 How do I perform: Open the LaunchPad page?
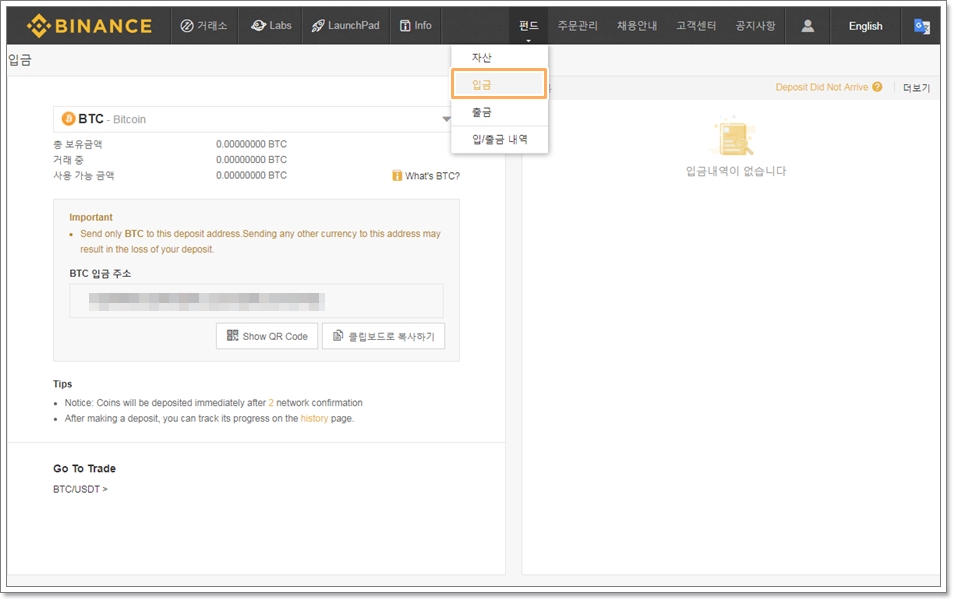click(345, 26)
